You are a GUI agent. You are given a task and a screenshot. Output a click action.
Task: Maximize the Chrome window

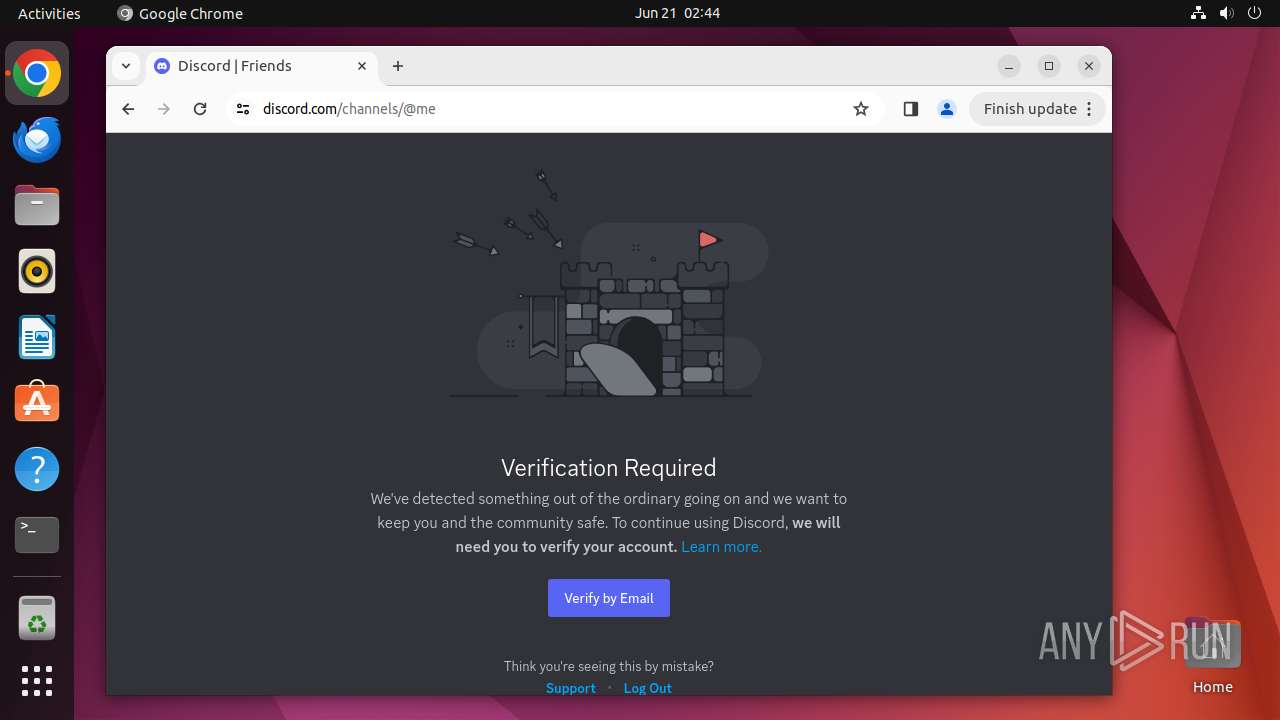coord(1049,66)
